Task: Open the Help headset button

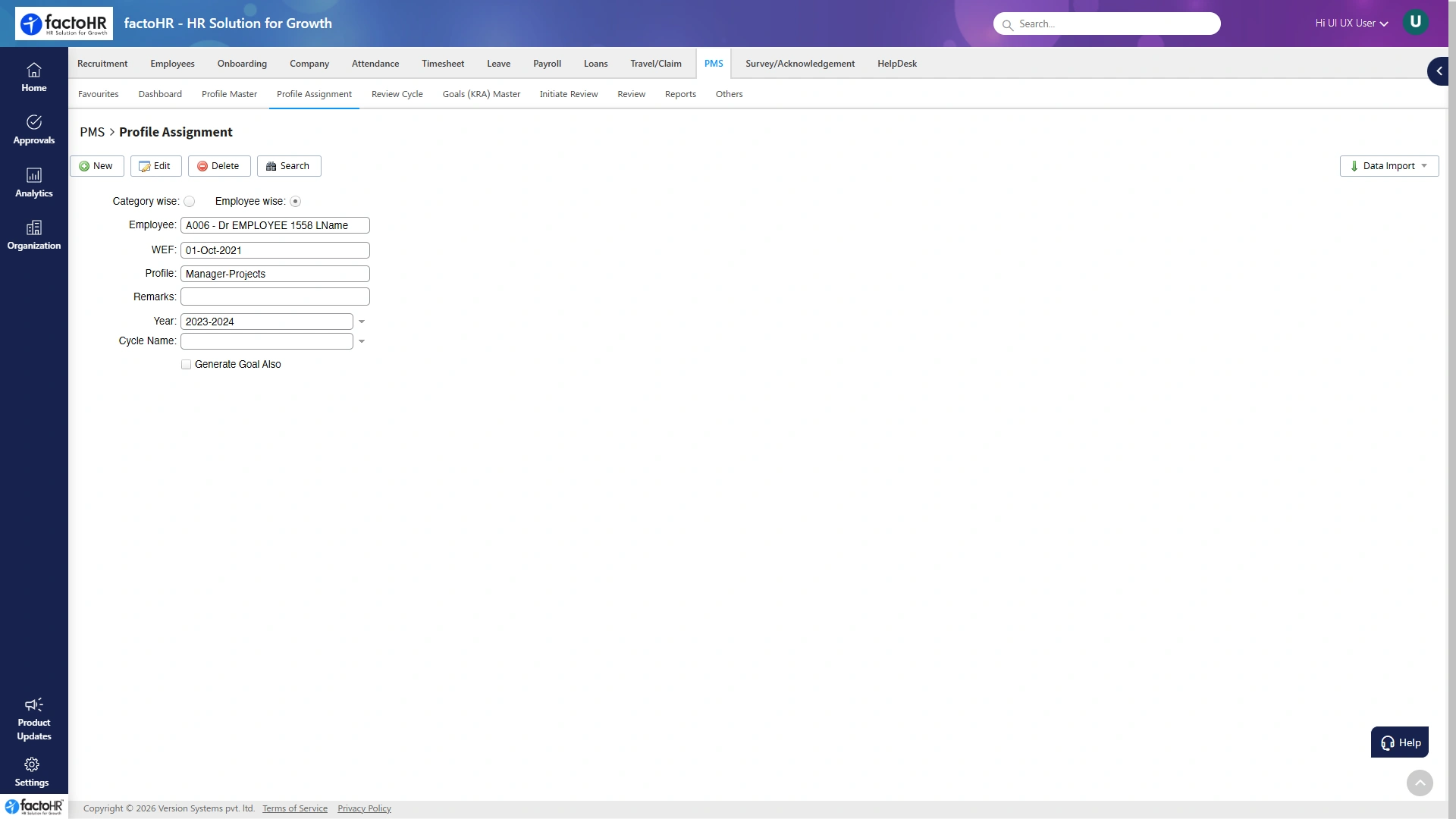Action: click(1399, 742)
